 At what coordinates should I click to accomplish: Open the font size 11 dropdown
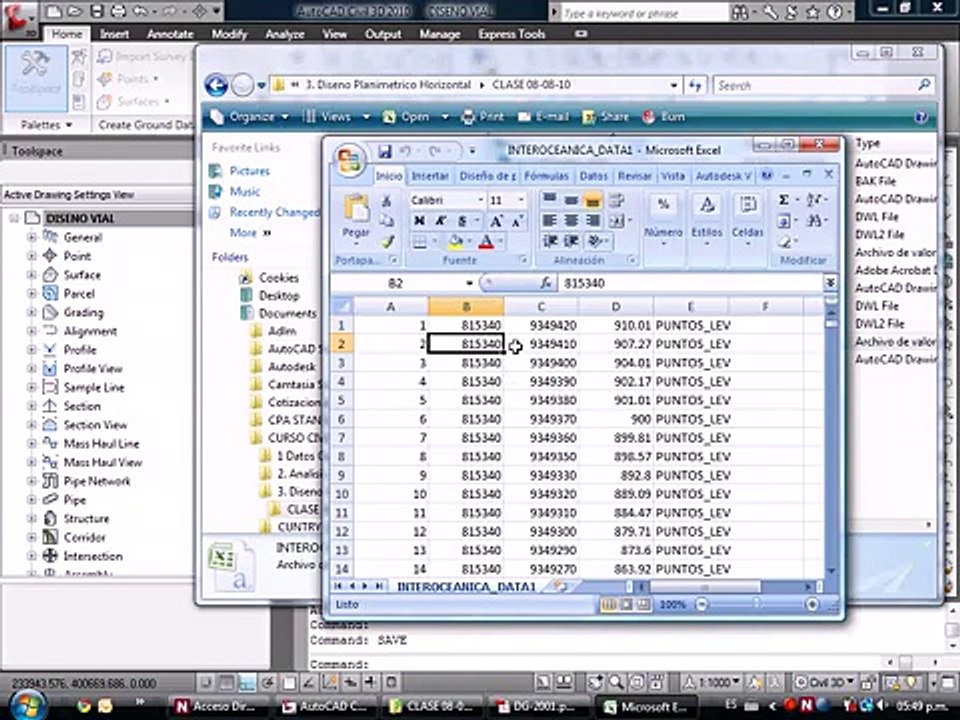pos(521,200)
